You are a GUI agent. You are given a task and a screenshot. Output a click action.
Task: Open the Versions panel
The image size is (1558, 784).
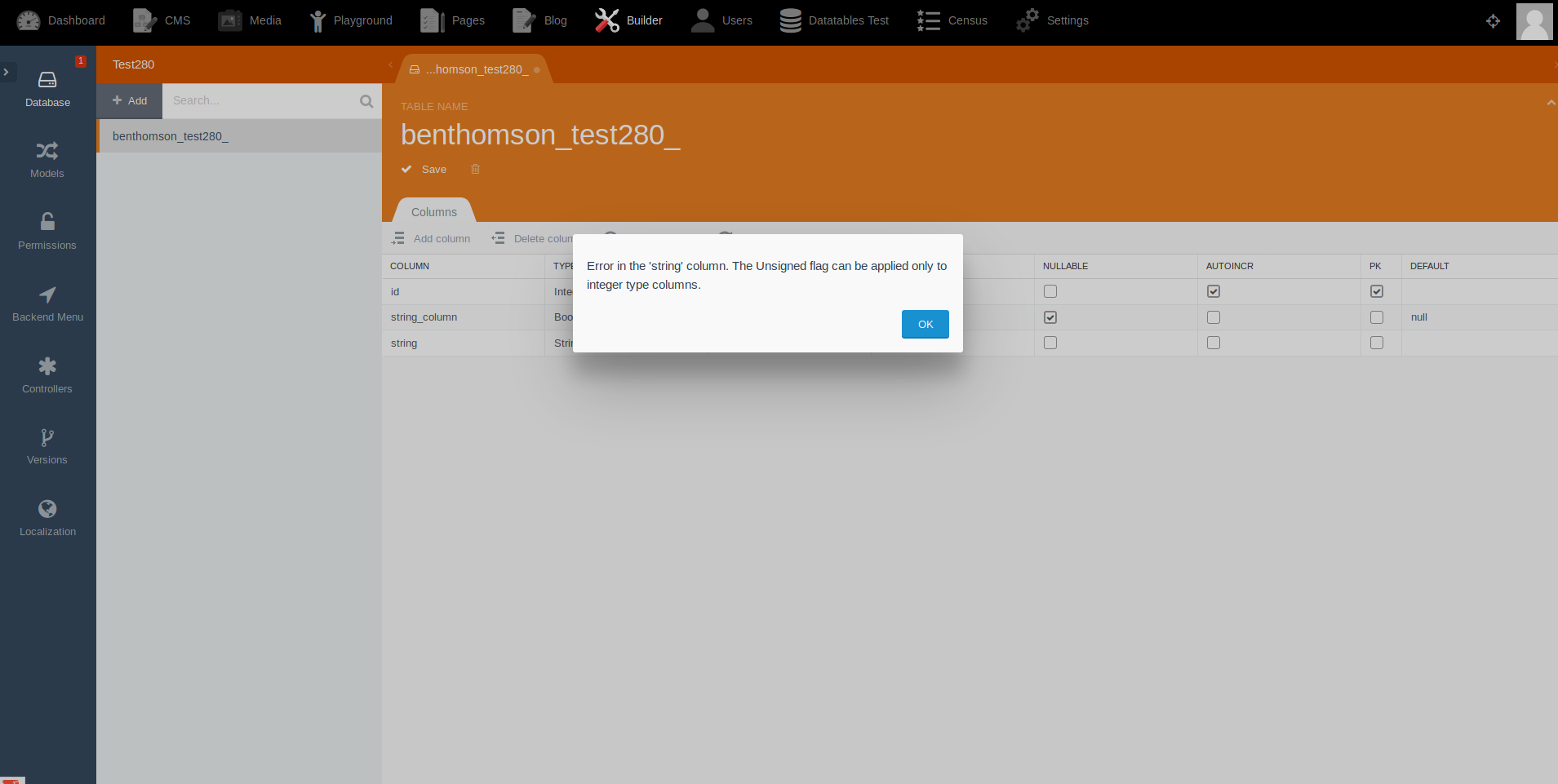[47, 447]
